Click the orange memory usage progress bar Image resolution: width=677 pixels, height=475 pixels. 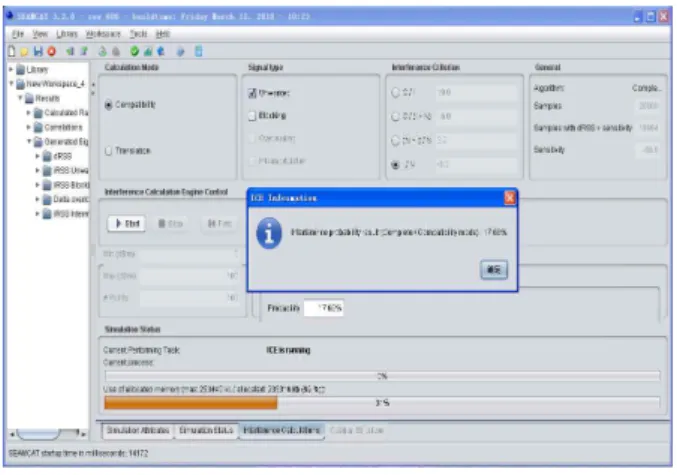[x=382, y=403]
